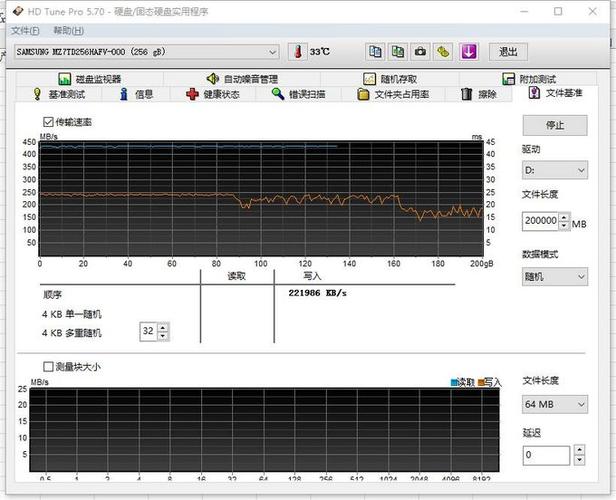Click the camera save screenshot icon
616x500 pixels.
click(420, 51)
